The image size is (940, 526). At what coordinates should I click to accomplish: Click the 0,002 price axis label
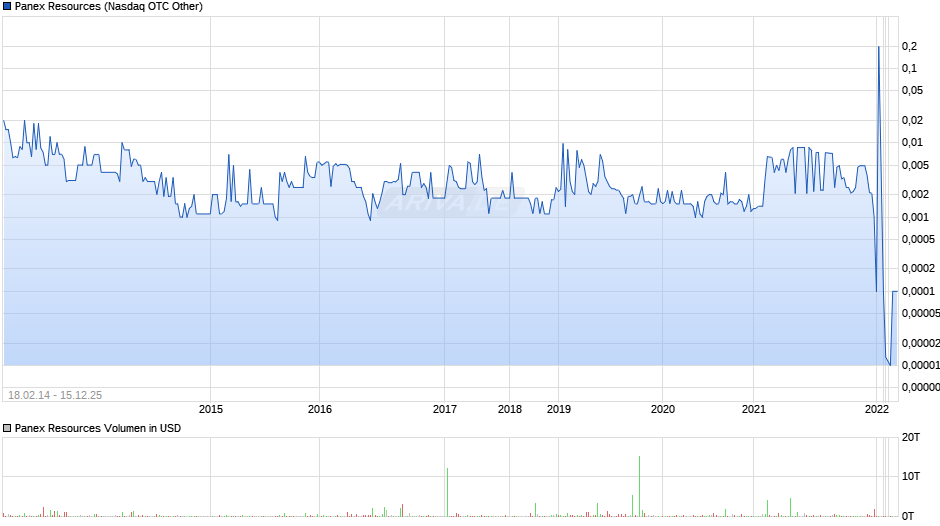point(915,194)
